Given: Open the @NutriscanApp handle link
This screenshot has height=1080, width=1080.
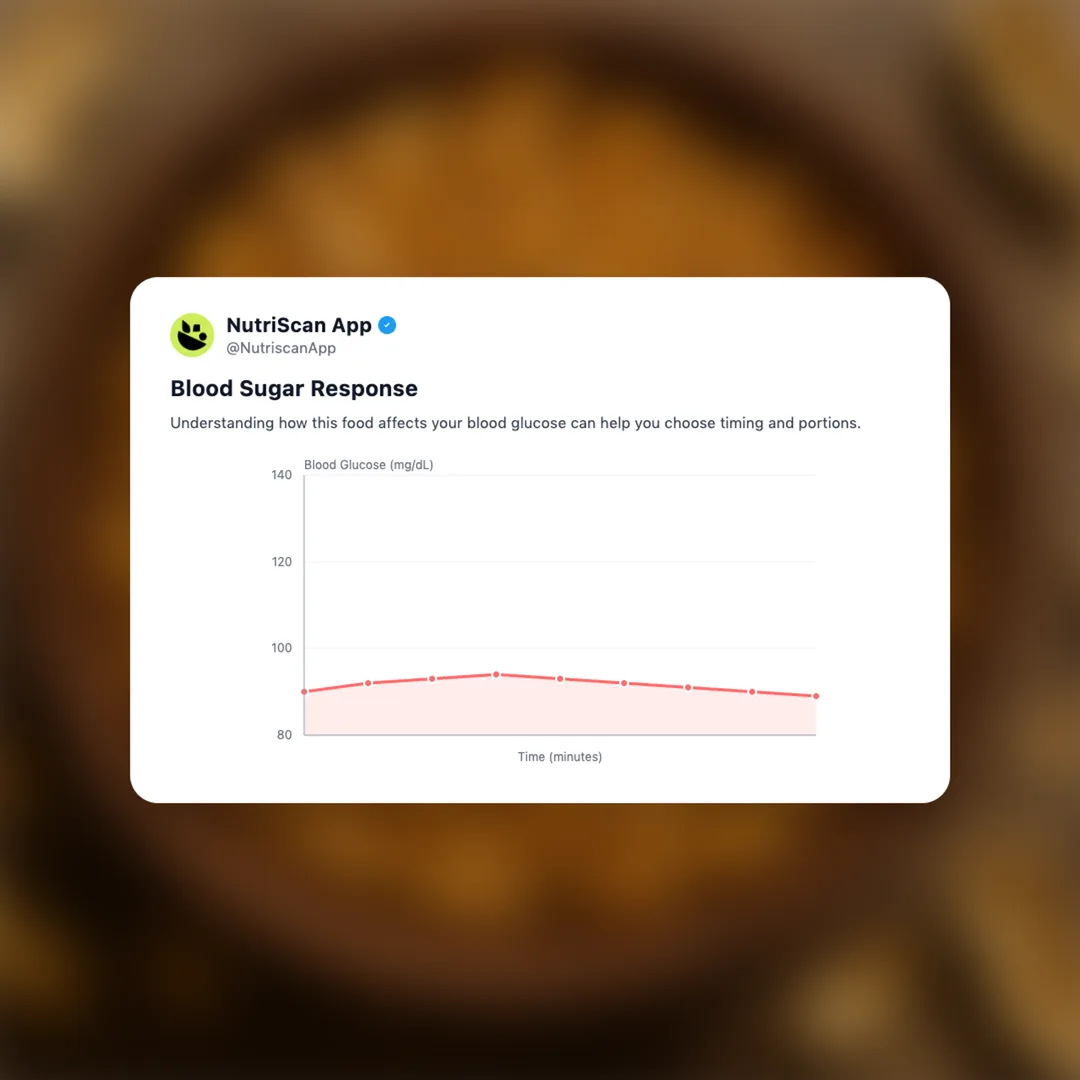Looking at the screenshot, I should tap(281, 348).
